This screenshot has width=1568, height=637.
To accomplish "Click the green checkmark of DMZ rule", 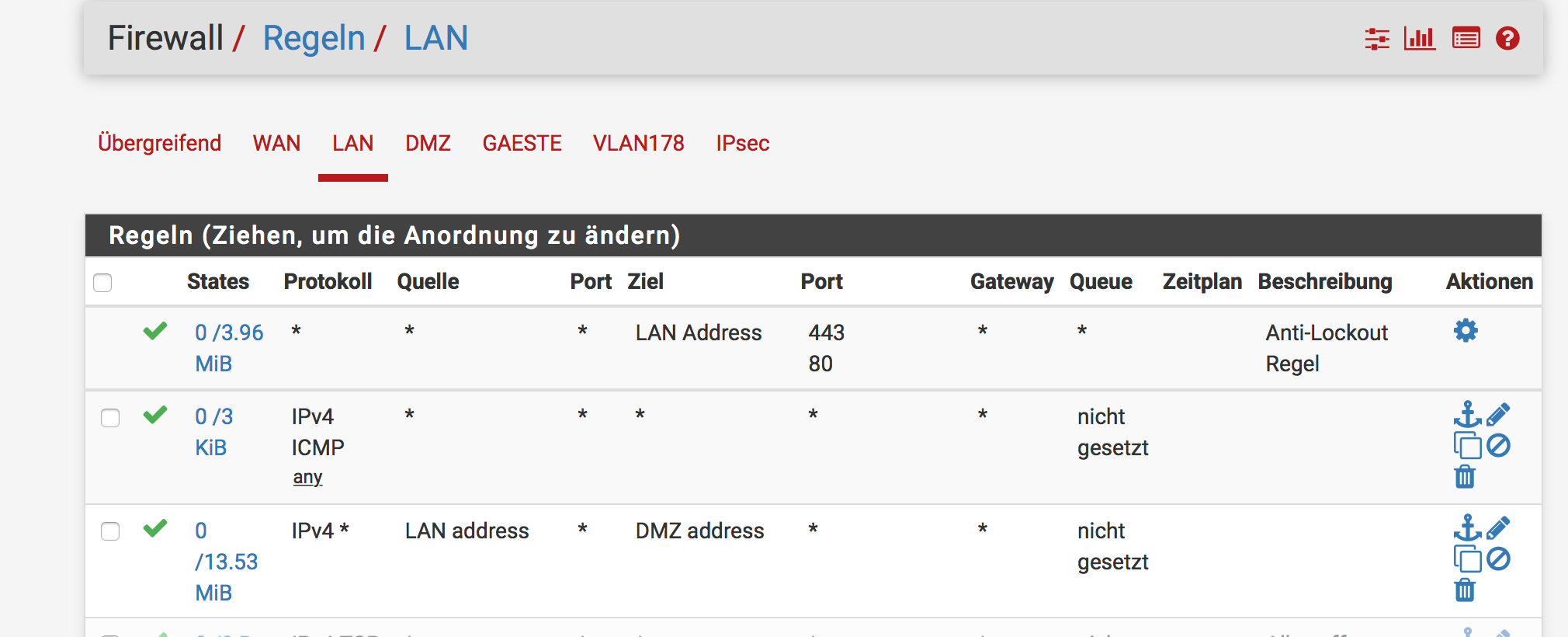I will (x=155, y=529).
